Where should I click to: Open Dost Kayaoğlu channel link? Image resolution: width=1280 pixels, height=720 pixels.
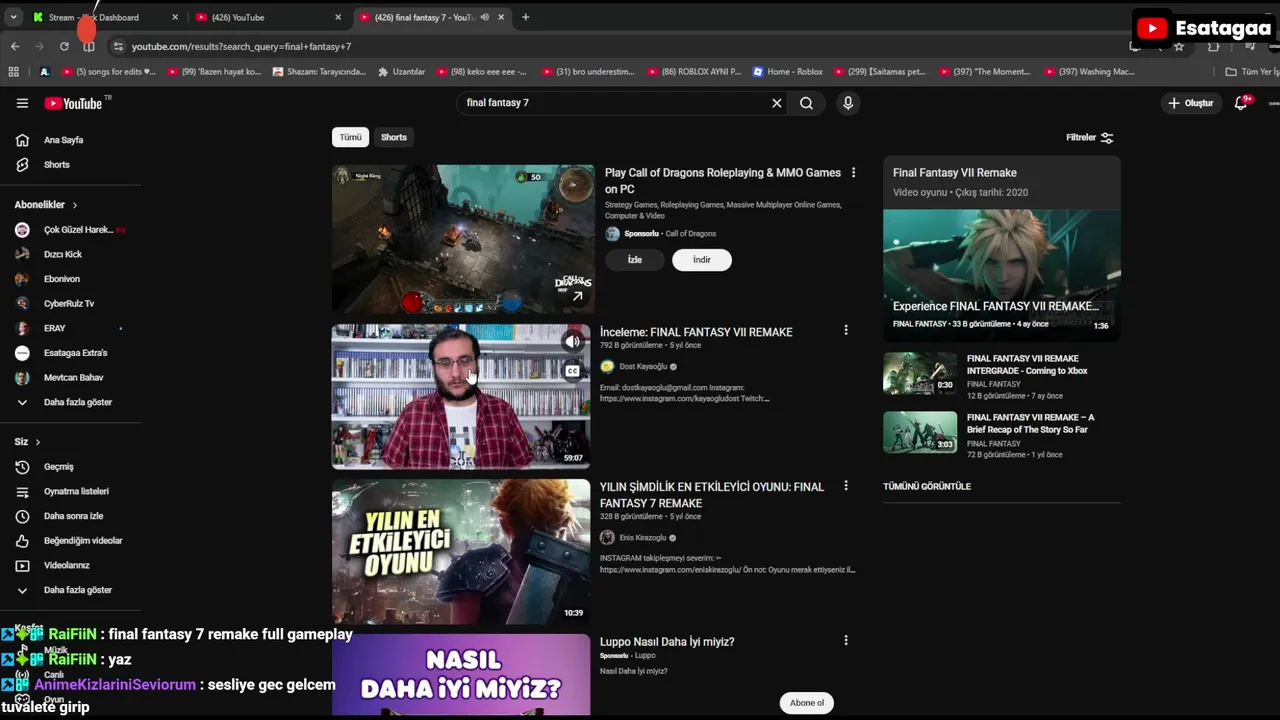(643, 367)
